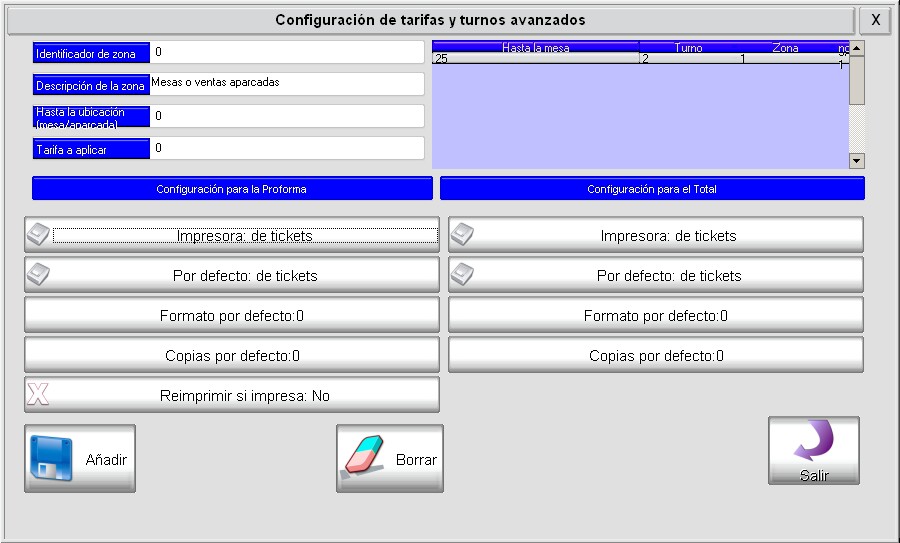Click the dialog title bar
The image size is (900, 543).
point(430,20)
